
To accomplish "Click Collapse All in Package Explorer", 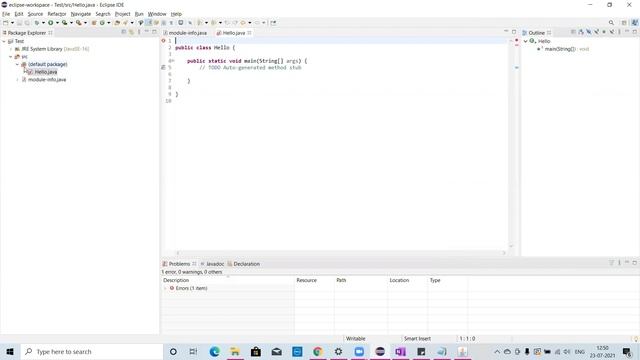I will (x=124, y=32).
